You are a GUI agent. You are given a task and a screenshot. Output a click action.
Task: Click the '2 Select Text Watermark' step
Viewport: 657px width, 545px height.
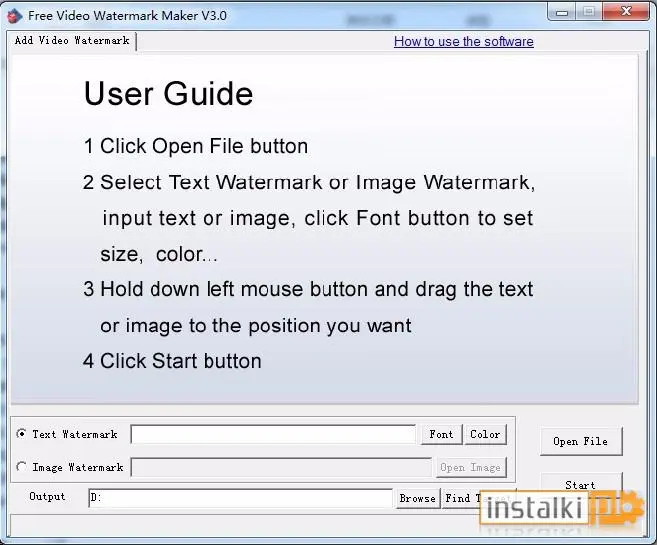pyautogui.click(x=309, y=218)
